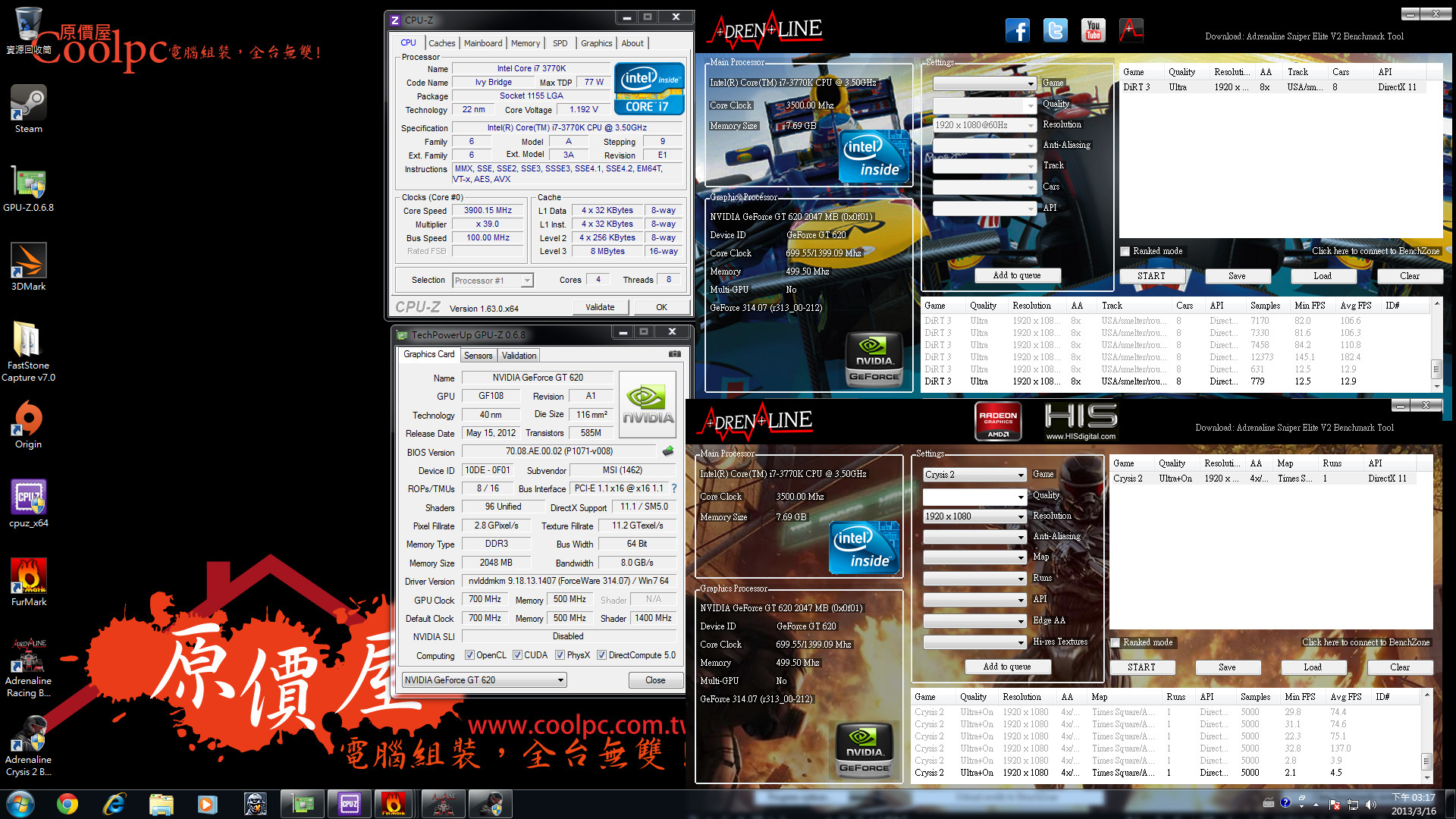Click Download Adrenaline Sniper Elite V2 link, top window
This screenshot has height=819, width=1456.
[1304, 36]
